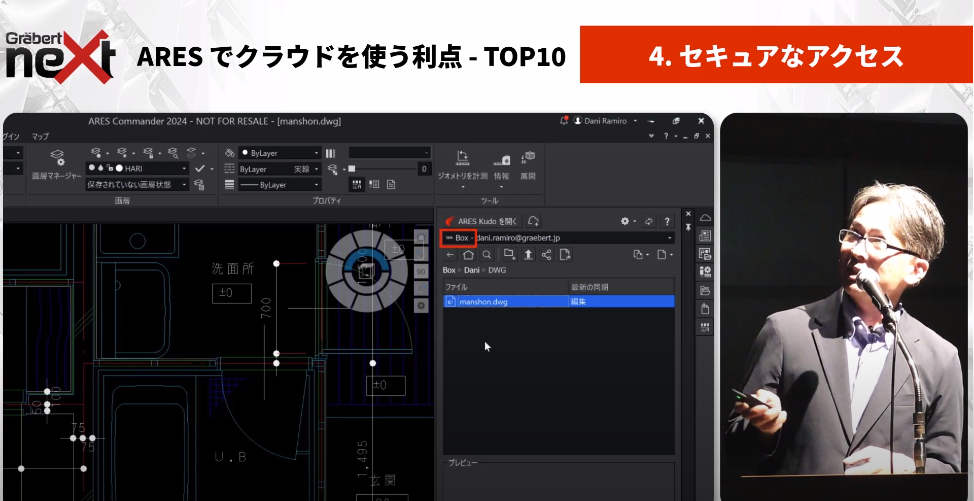974x501 pixels.
Task: Click the layer tool icon with lock symbol
Action: 148,153
